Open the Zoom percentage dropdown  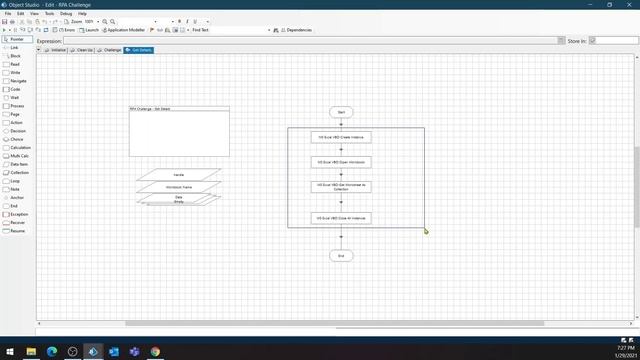[x=98, y=22]
